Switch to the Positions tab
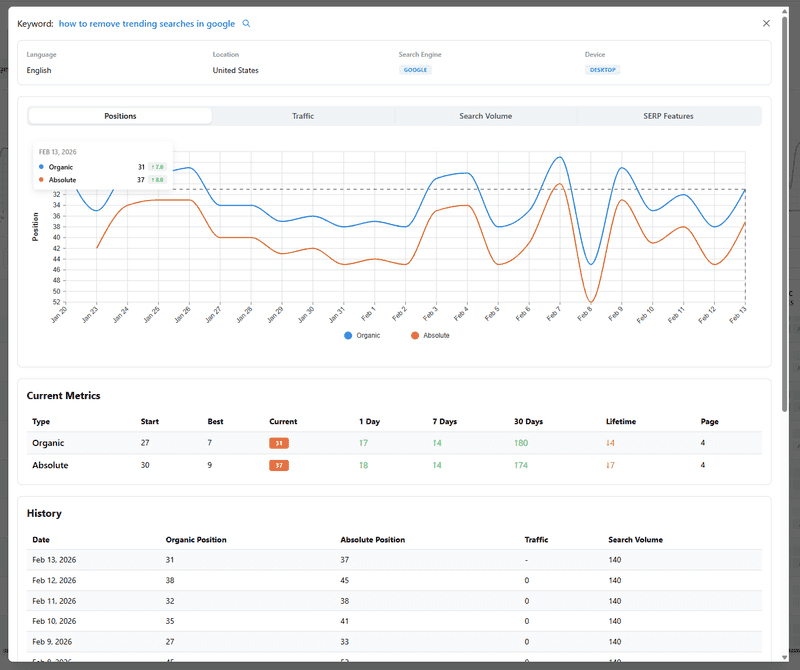Viewport: 800px width, 670px height. (120, 116)
